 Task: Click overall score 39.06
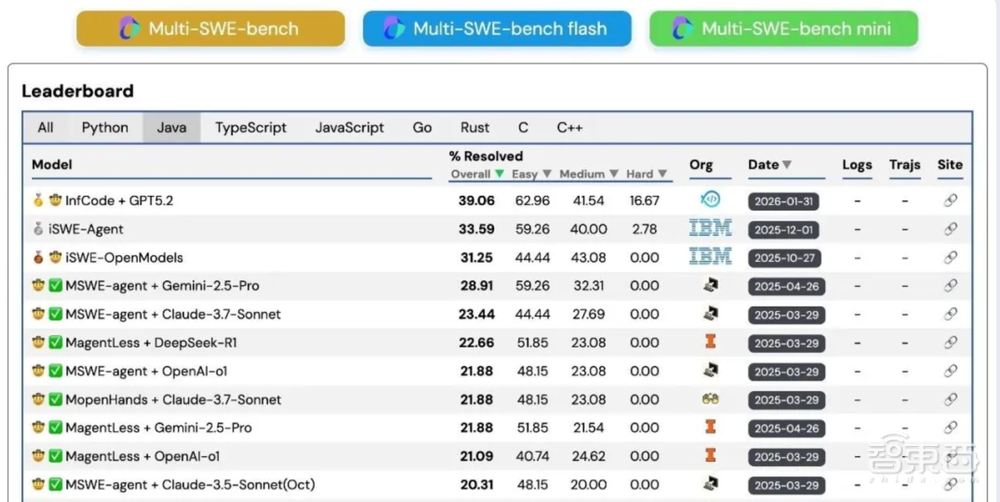(476, 200)
